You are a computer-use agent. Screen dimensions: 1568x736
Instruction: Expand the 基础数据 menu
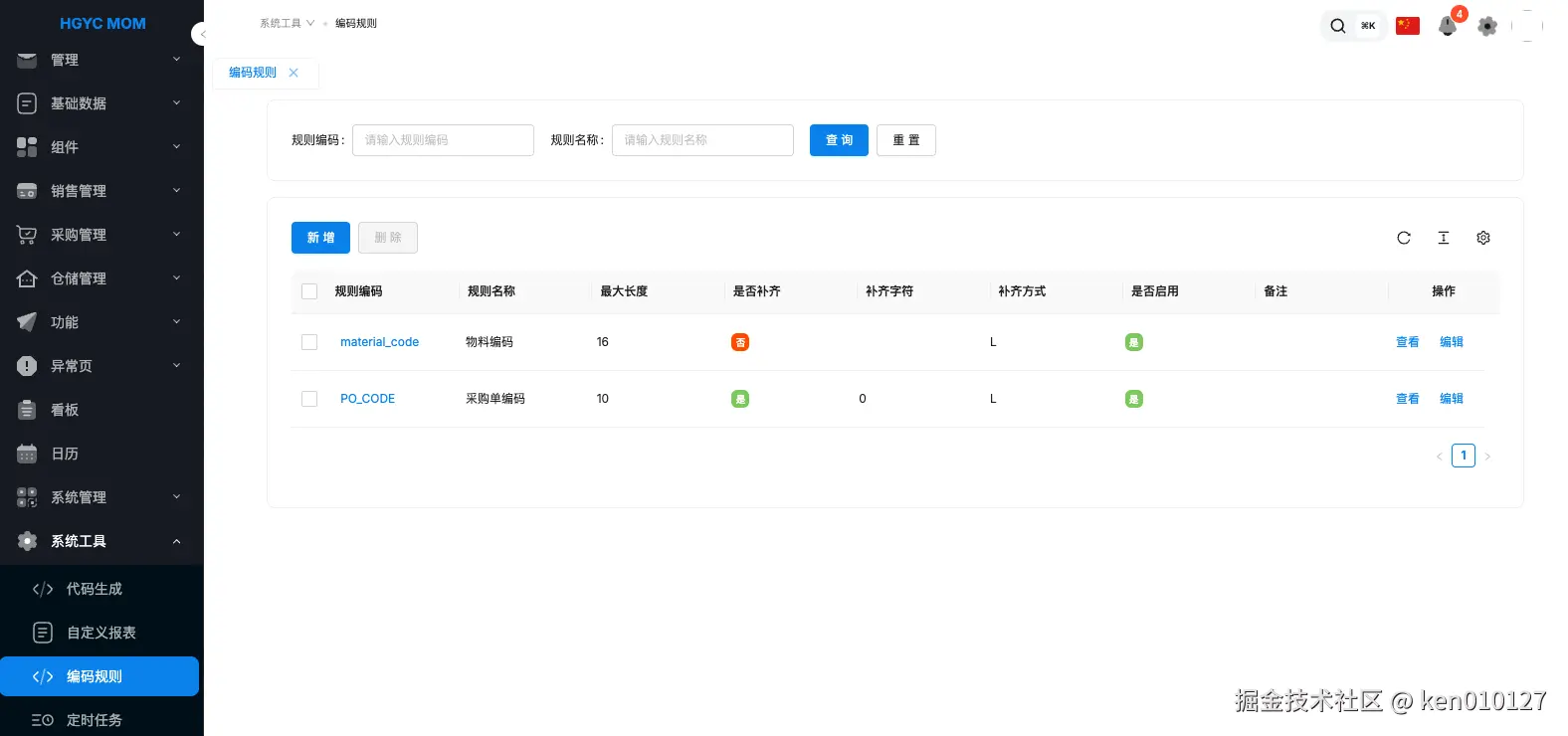(x=177, y=102)
